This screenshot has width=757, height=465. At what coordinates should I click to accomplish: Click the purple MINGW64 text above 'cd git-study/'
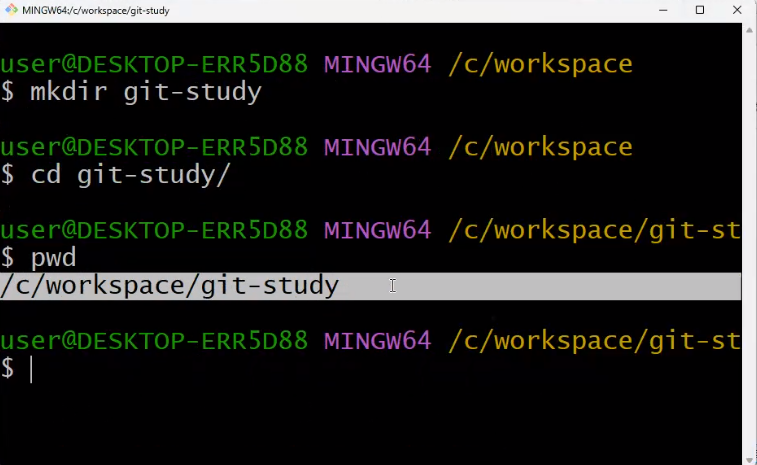[x=378, y=147]
